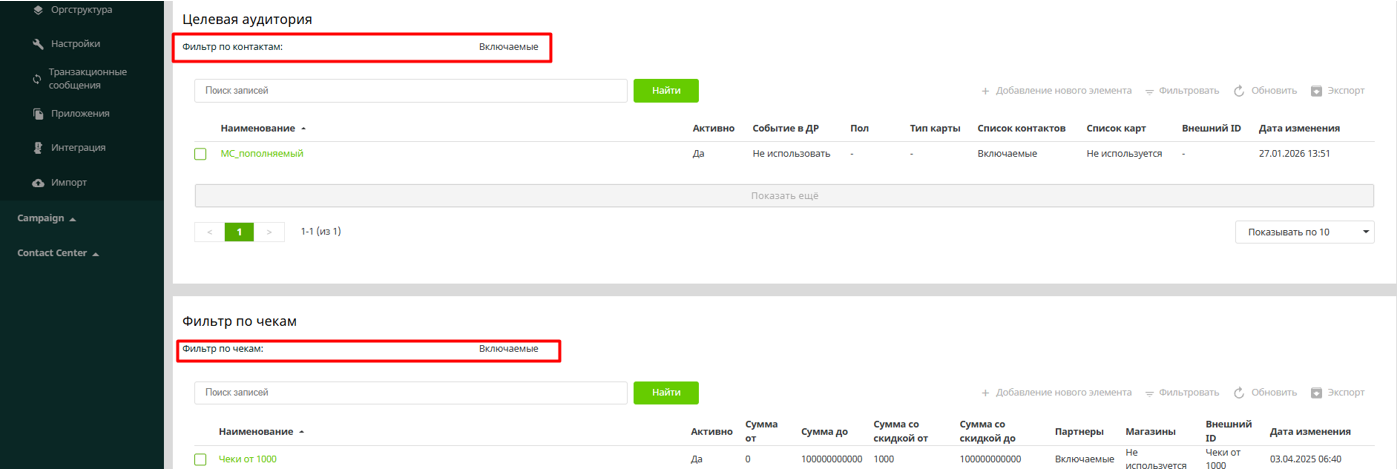The height and width of the screenshot is (469, 1397).
Task: Click the Integration icon in sidebar
Action: point(38,148)
